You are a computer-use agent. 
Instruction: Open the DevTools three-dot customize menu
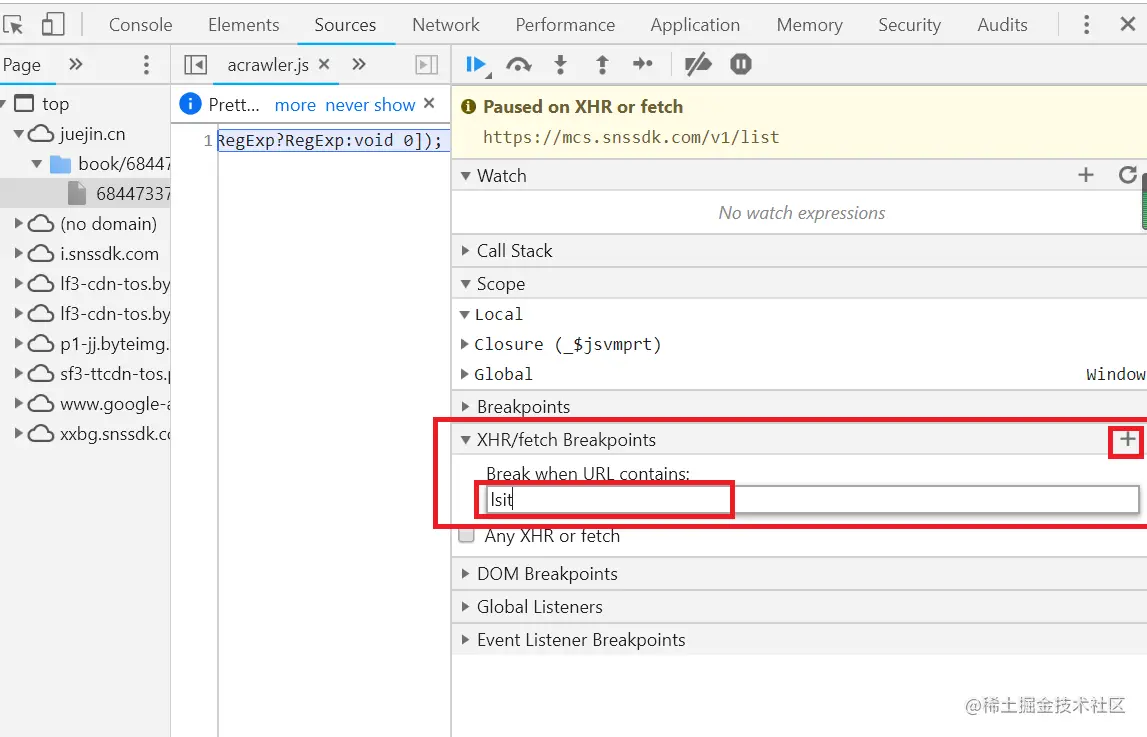(x=1086, y=25)
